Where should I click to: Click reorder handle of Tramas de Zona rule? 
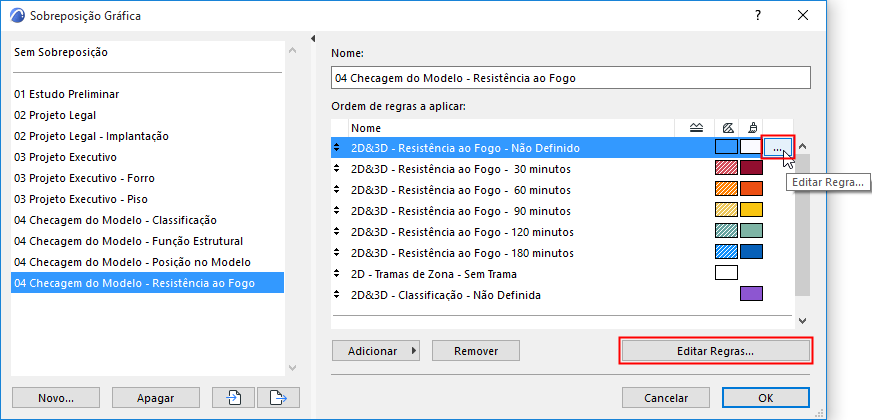337,273
